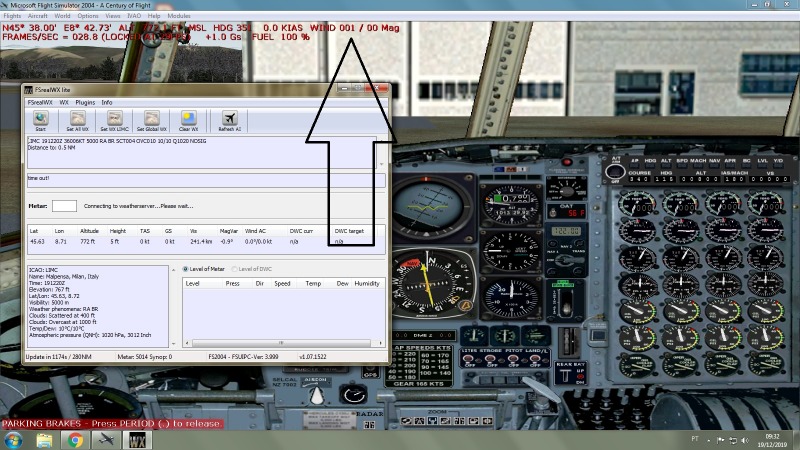Switch to FSrealWX taskbar icon
Image resolution: width=800 pixels, height=450 pixels.
[x=137, y=440]
